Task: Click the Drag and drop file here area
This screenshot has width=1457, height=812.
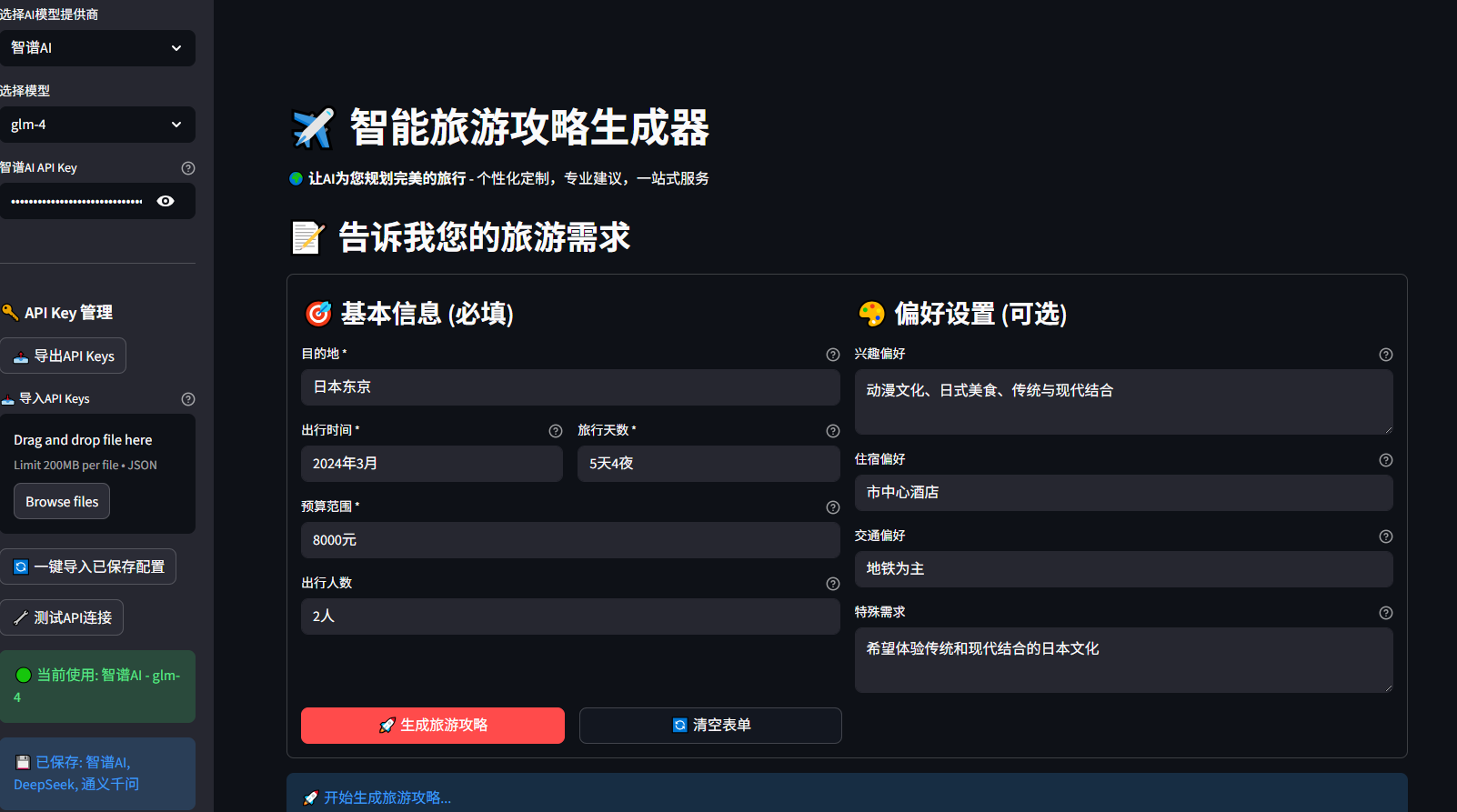Action: click(x=97, y=474)
